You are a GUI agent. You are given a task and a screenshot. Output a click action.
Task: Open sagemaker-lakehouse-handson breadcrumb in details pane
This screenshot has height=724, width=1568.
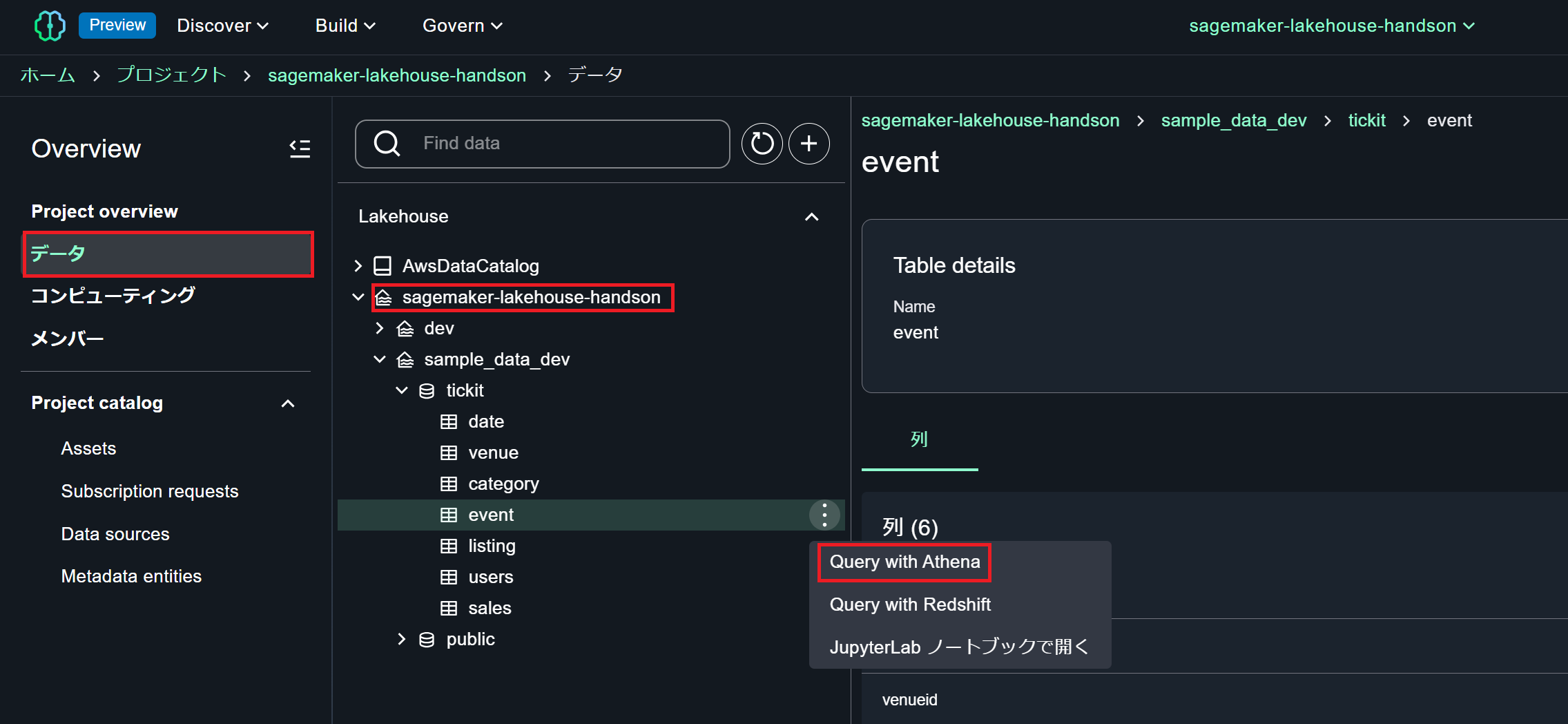pyautogui.click(x=990, y=120)
